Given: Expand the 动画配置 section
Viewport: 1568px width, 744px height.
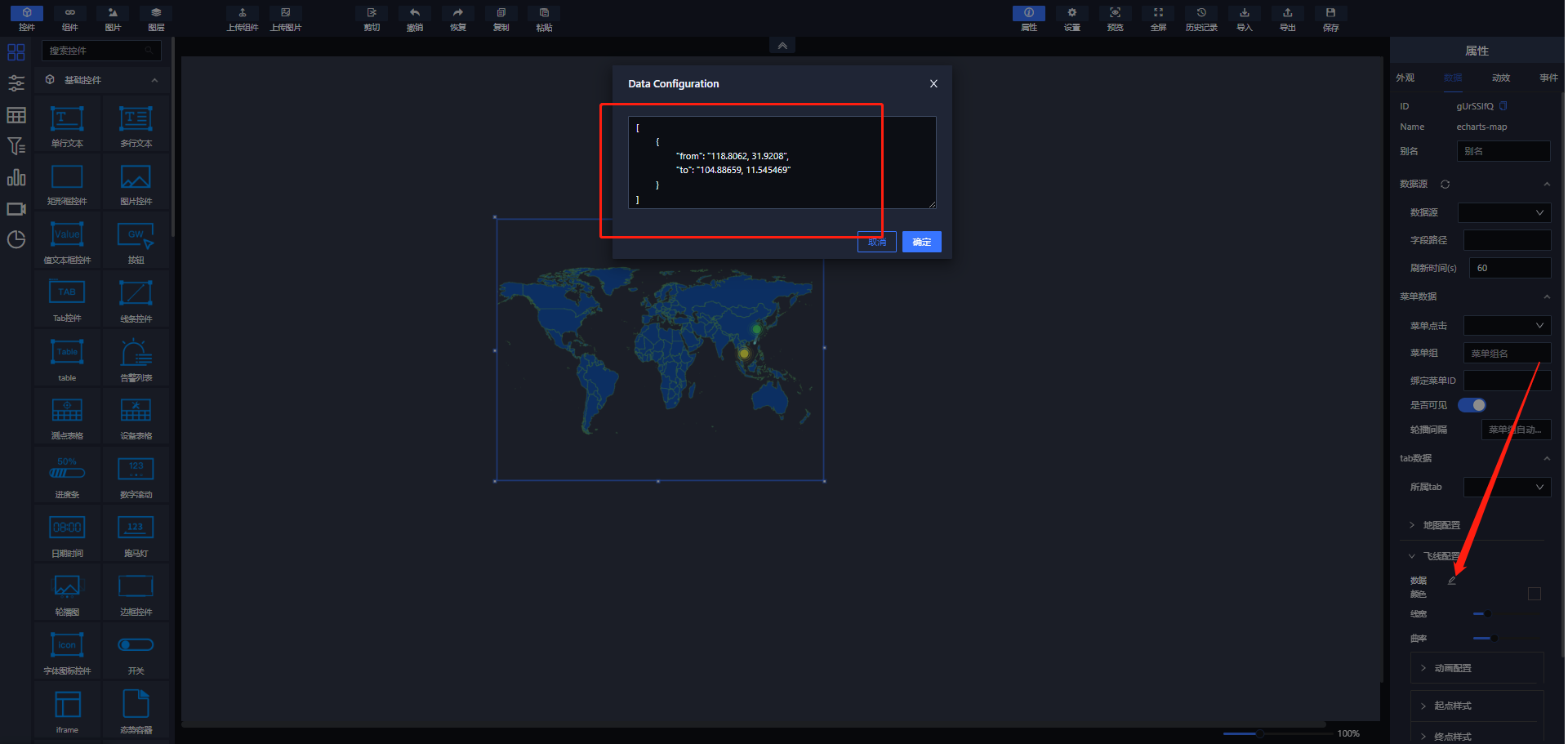Looking at the screenshot, I should tap(1452, 668).
